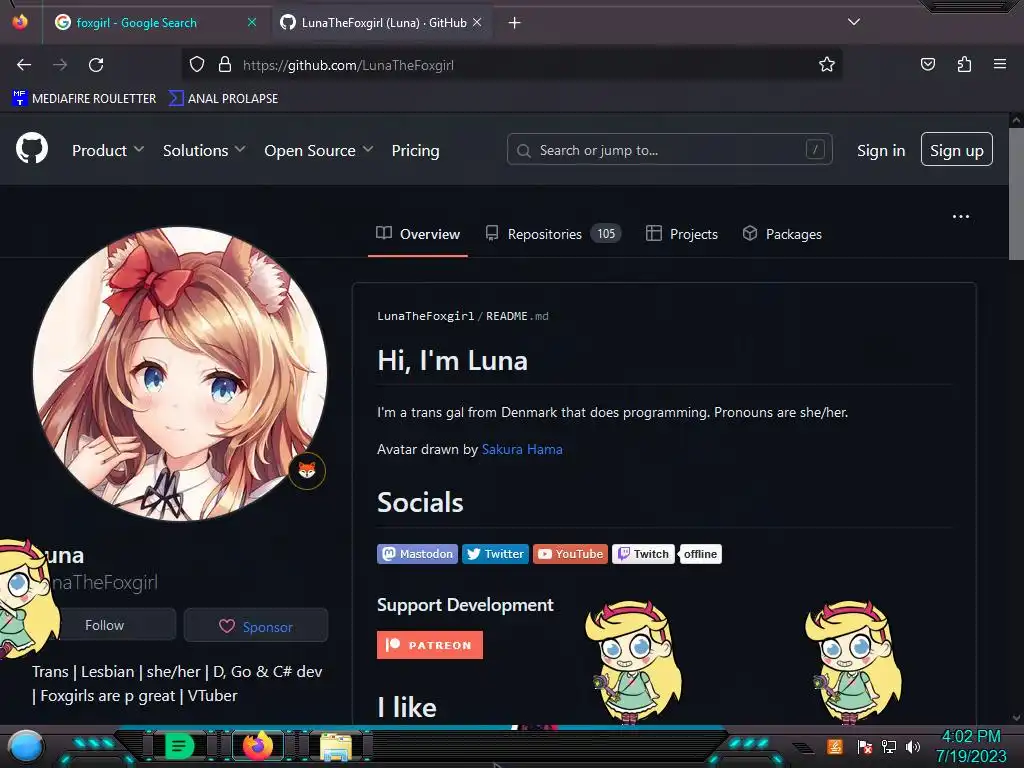Open the volume speaker tray icon
The height and width of the screenshot is (768, 1024).
click(913, 746)
